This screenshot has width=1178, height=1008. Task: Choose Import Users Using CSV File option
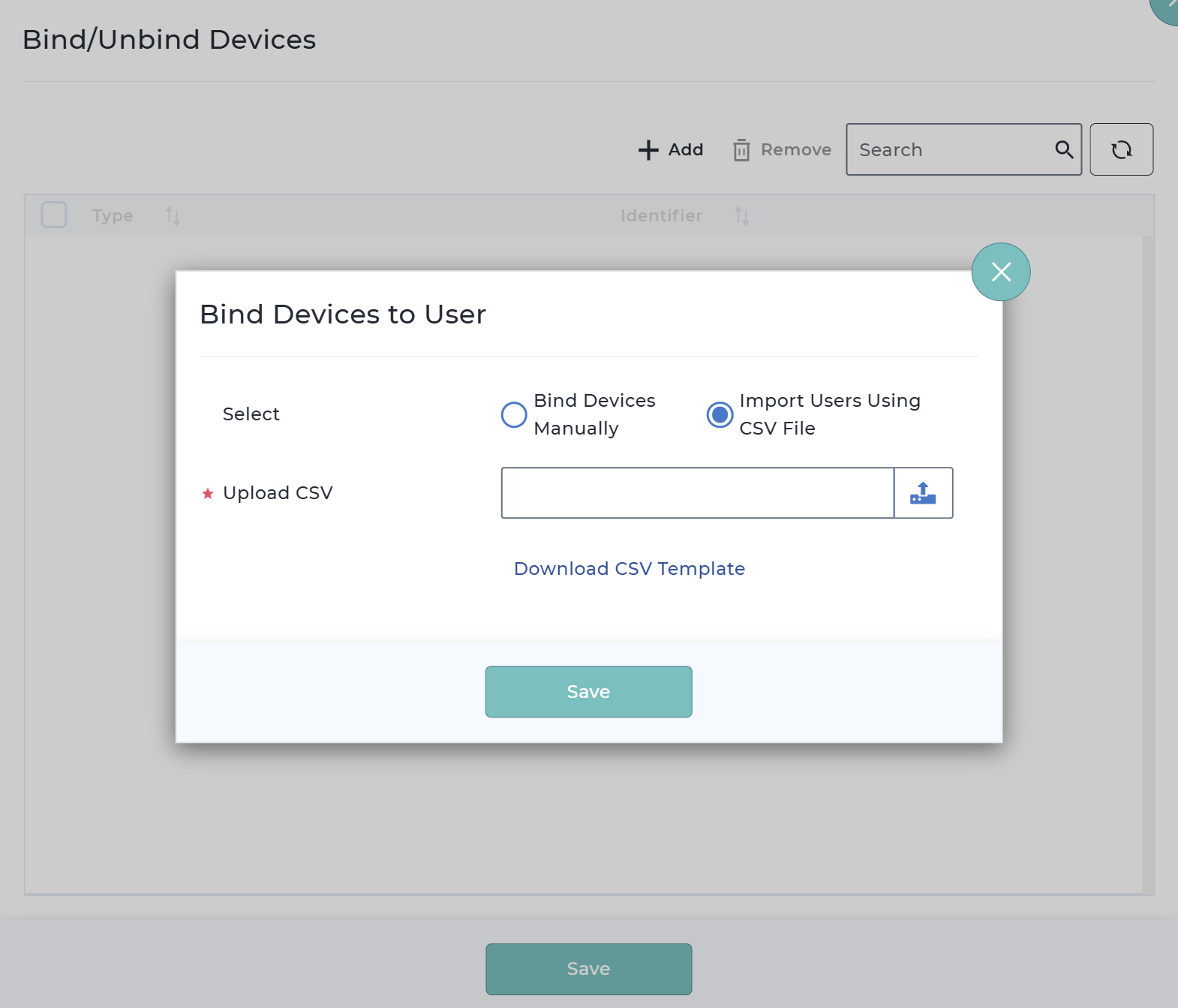[720, 414]
